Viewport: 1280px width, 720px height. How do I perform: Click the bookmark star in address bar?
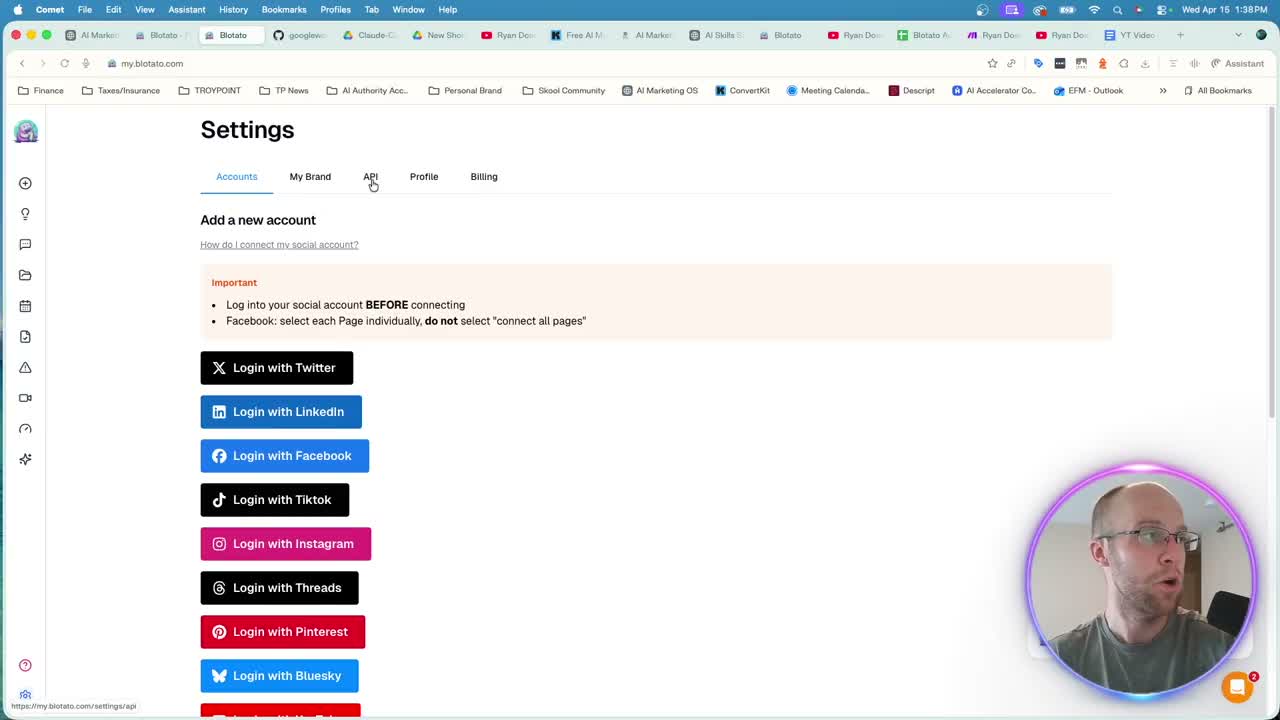[x=992, y=63]
